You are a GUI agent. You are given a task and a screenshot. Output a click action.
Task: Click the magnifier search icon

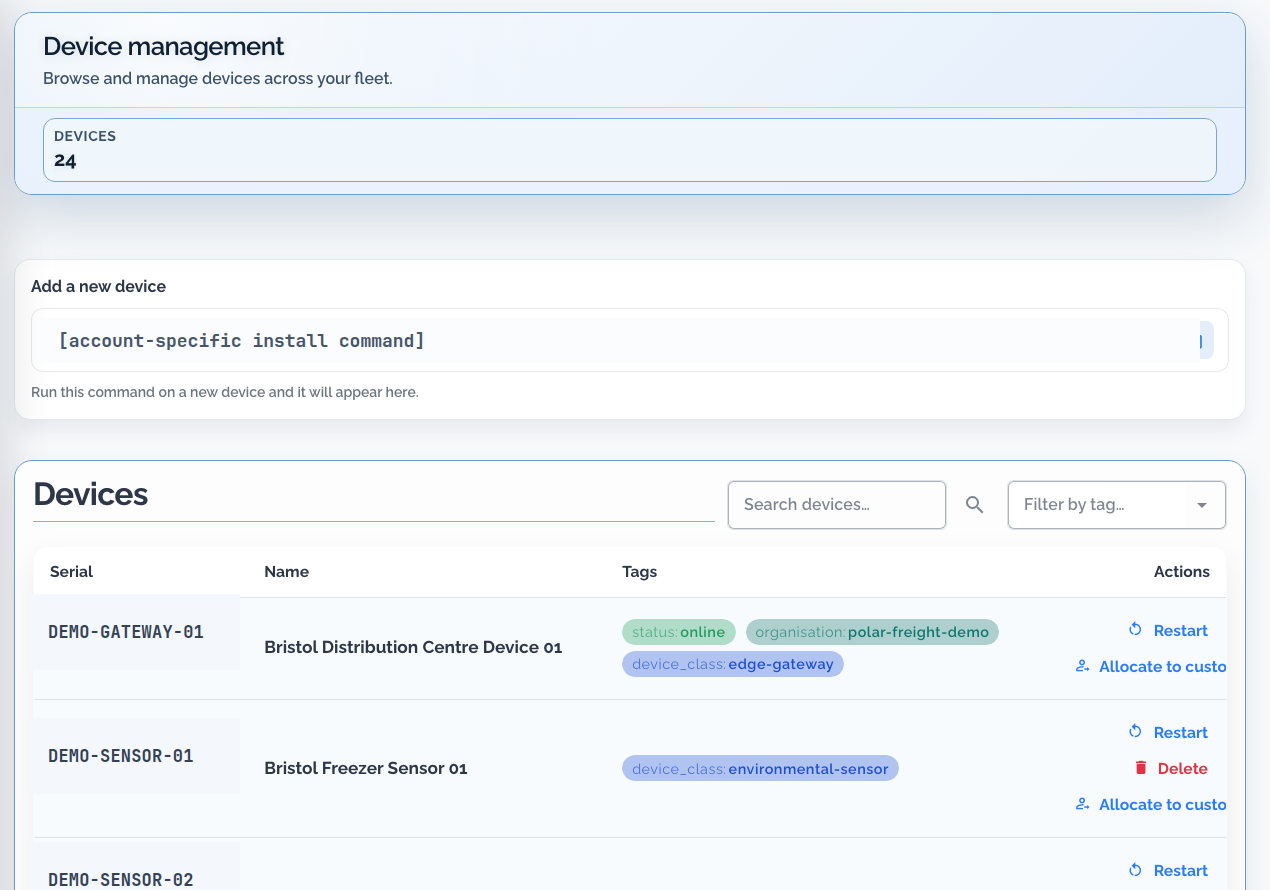[975, 505]
